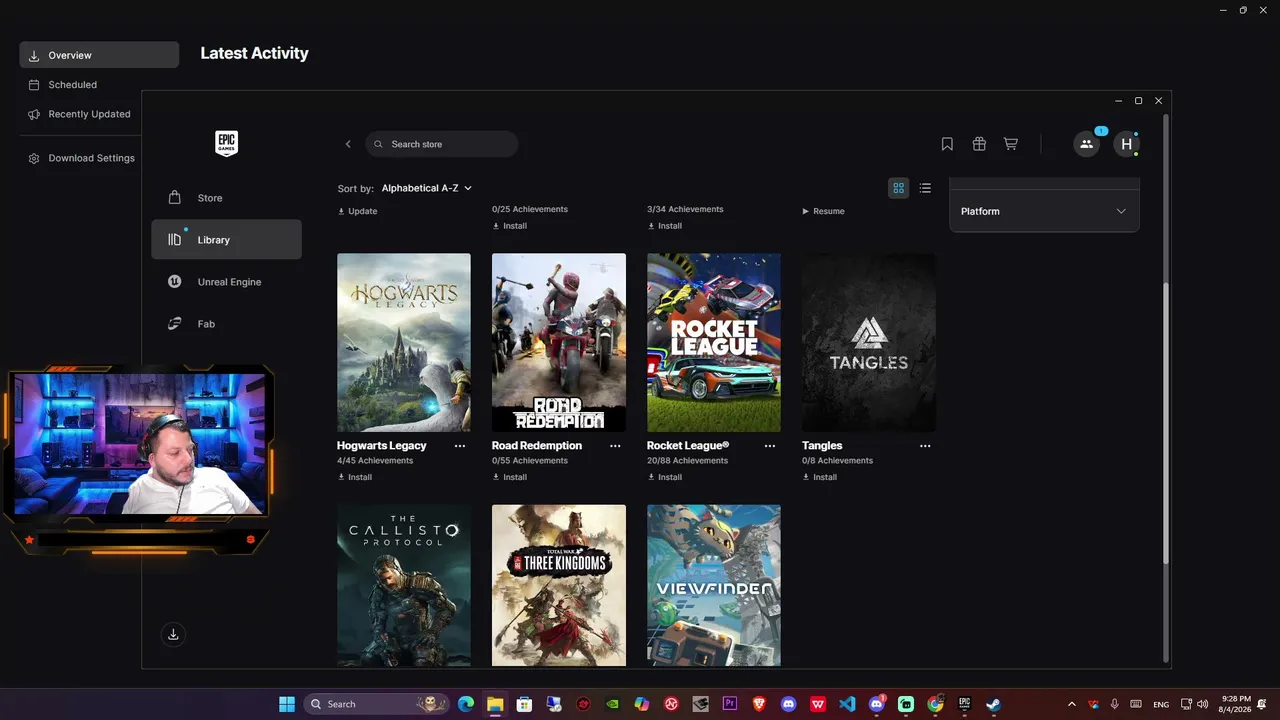Screen dimensions: 1280x720
Task: Open Brave browser from the taskbar
Action: point(759,704)
